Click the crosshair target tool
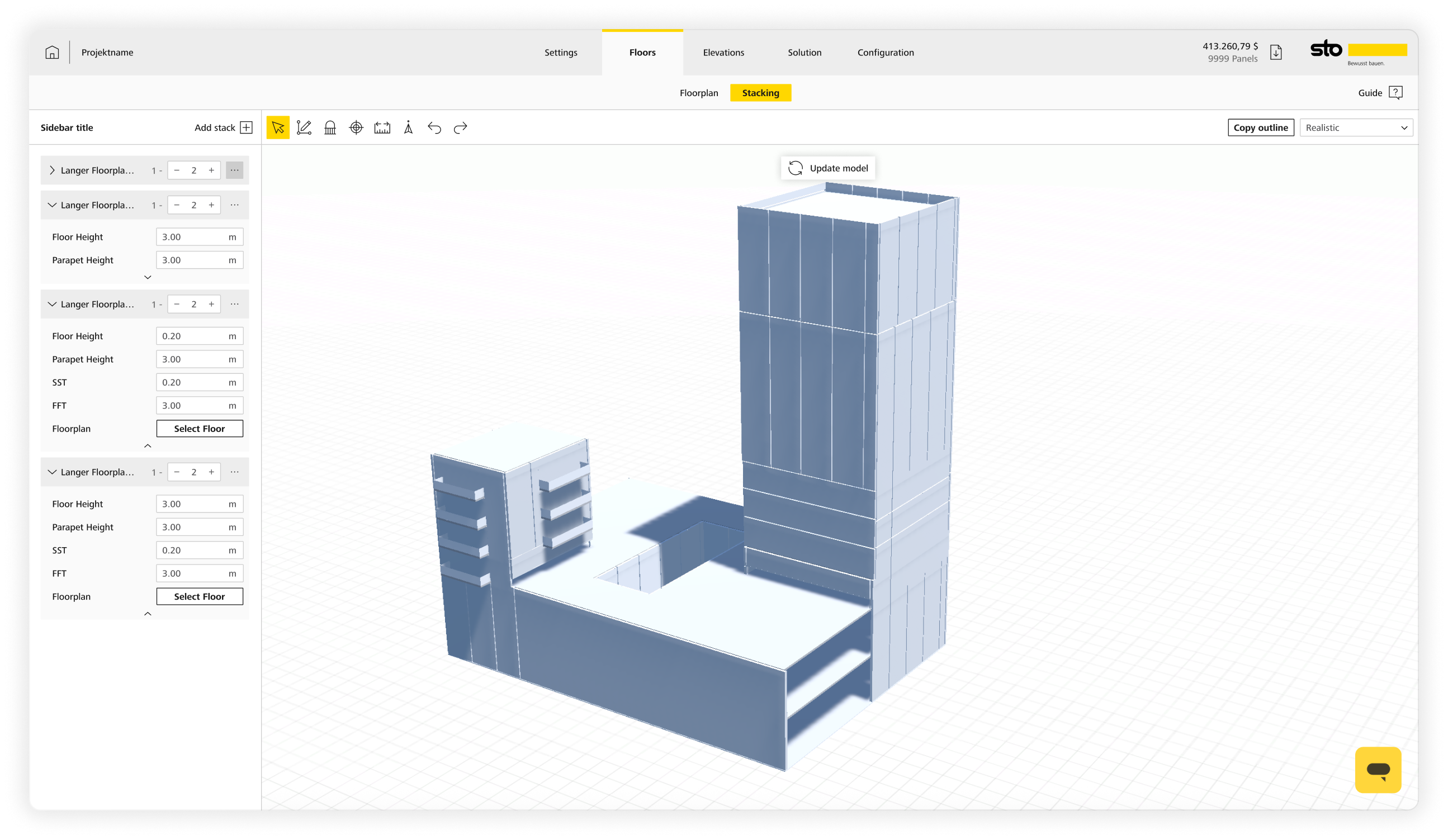 [356, 127]
